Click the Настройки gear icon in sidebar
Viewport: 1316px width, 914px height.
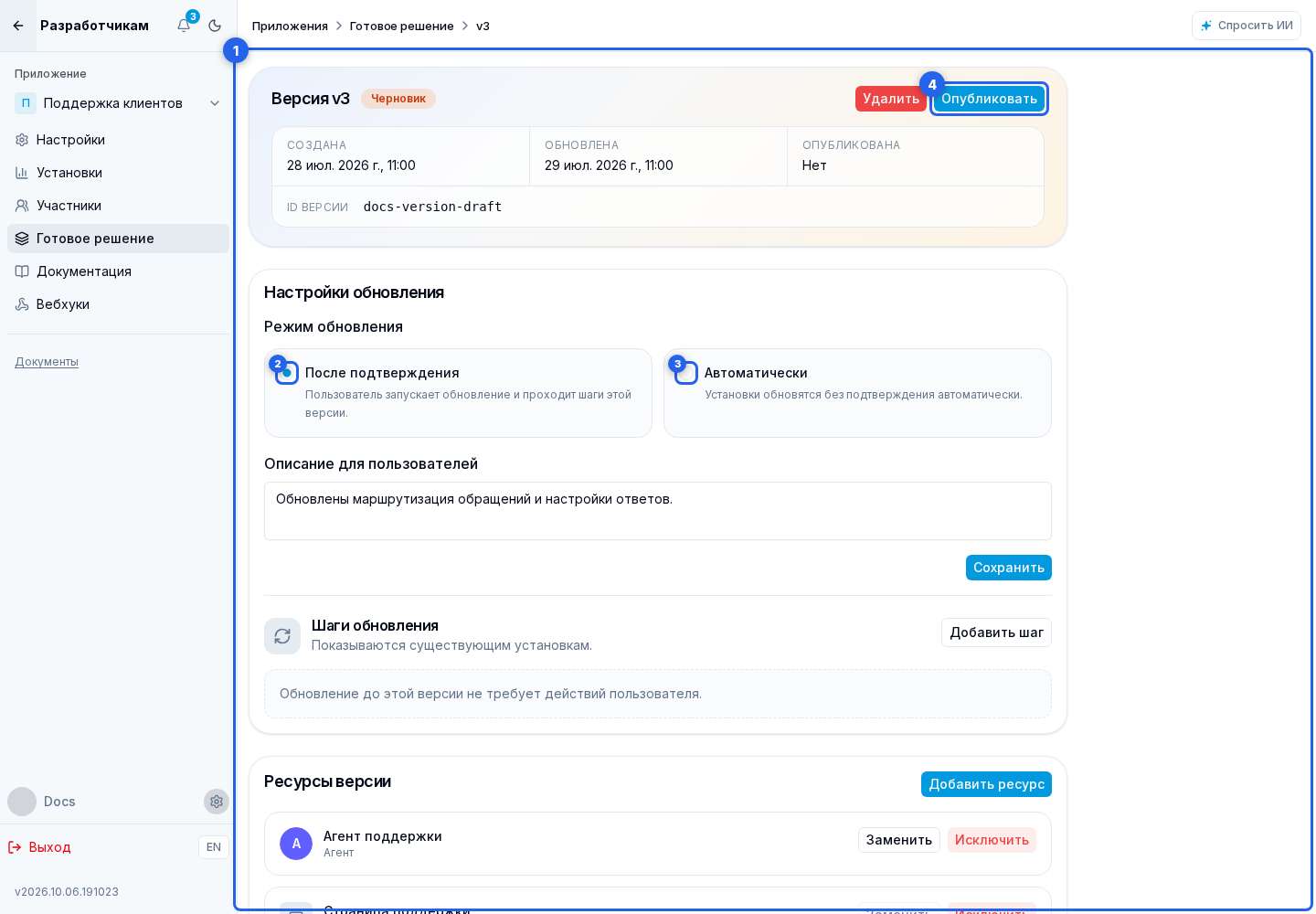pos(22,140)
